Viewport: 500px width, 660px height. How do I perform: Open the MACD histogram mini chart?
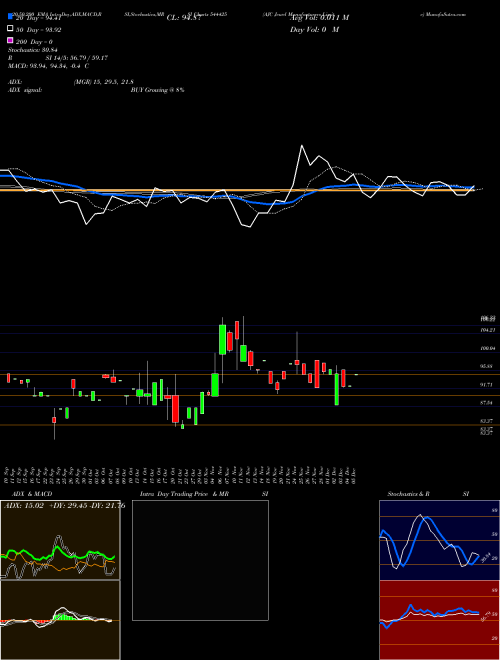pos(60,620)
